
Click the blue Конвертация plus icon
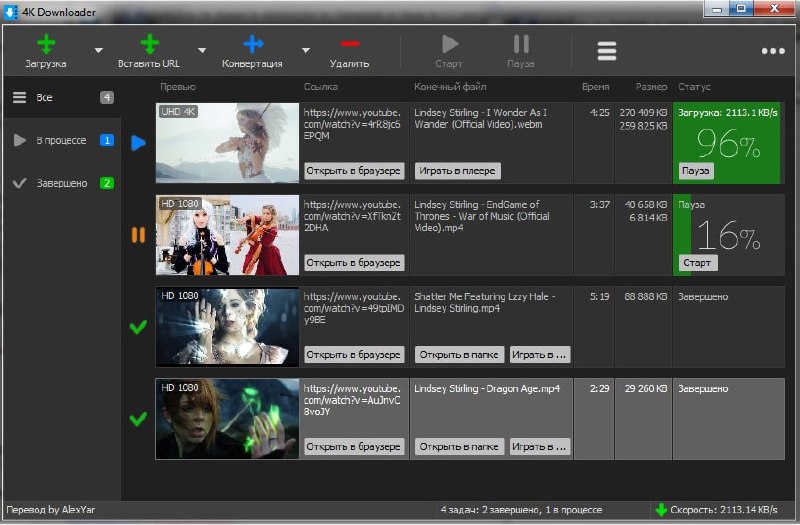coord(253,44)
